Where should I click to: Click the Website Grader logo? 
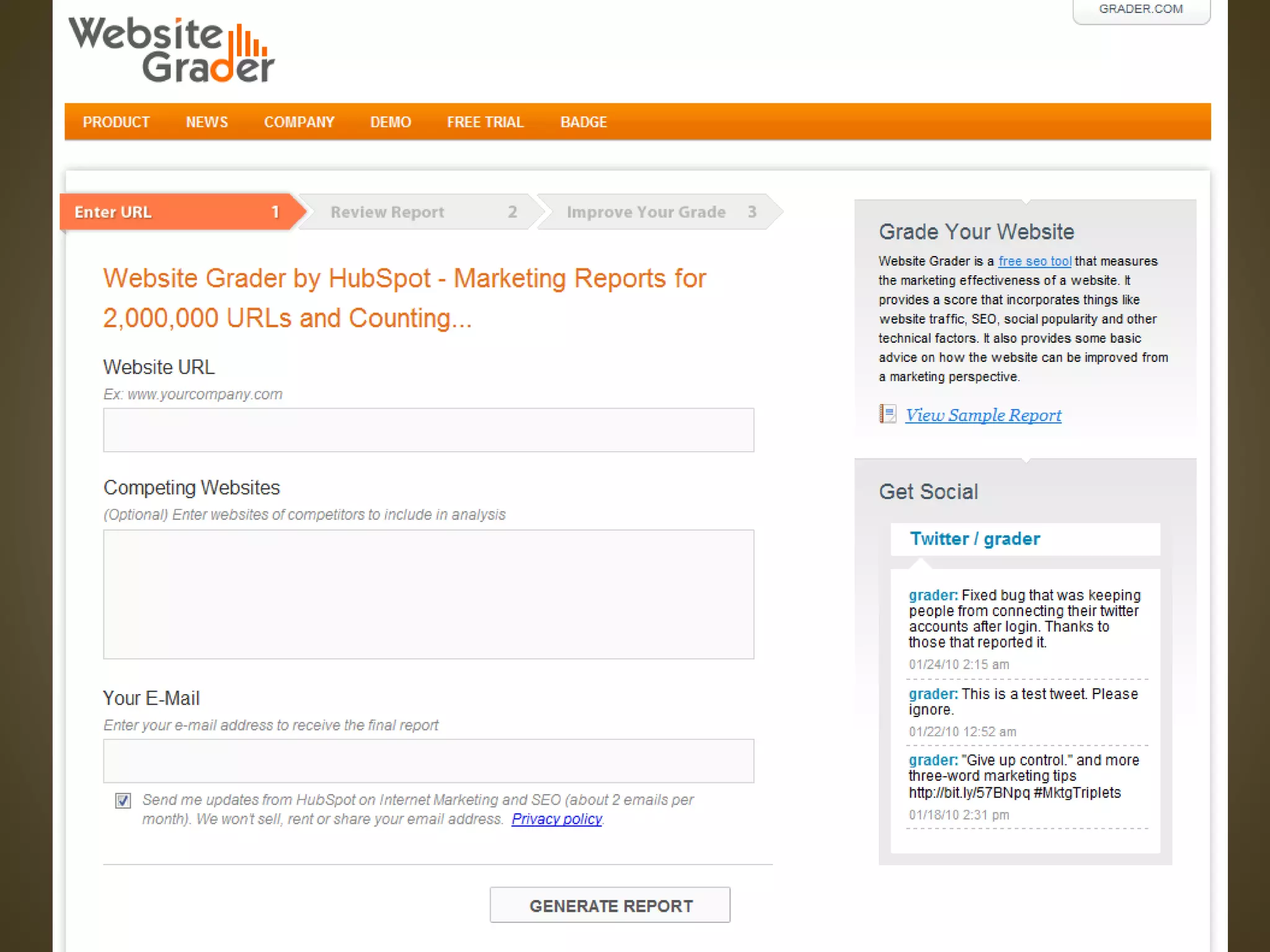171,50
